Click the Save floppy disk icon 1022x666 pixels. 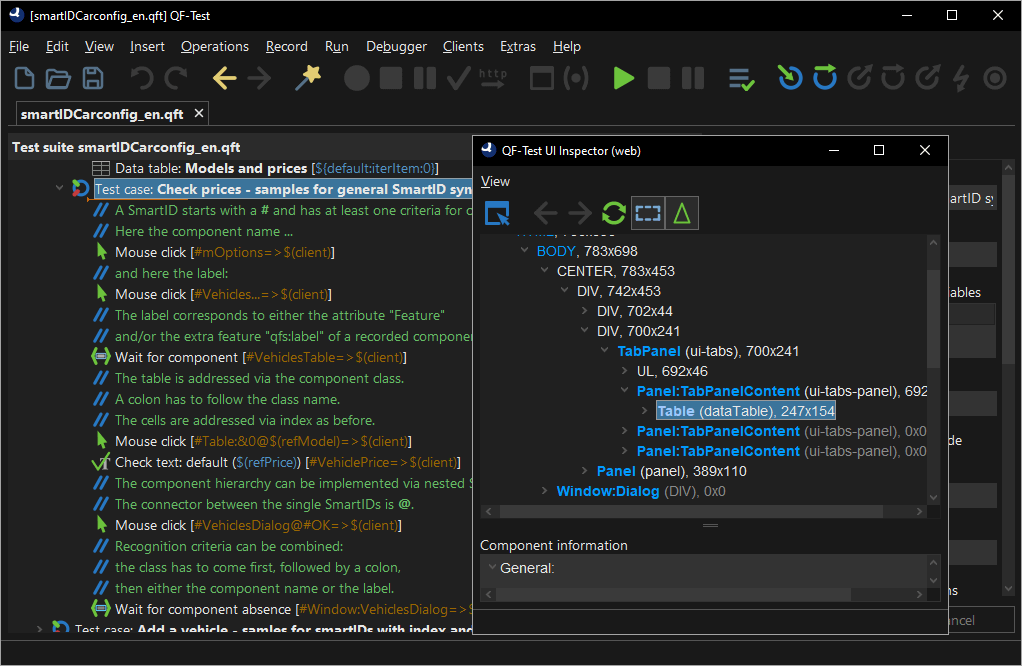[93, 78]
